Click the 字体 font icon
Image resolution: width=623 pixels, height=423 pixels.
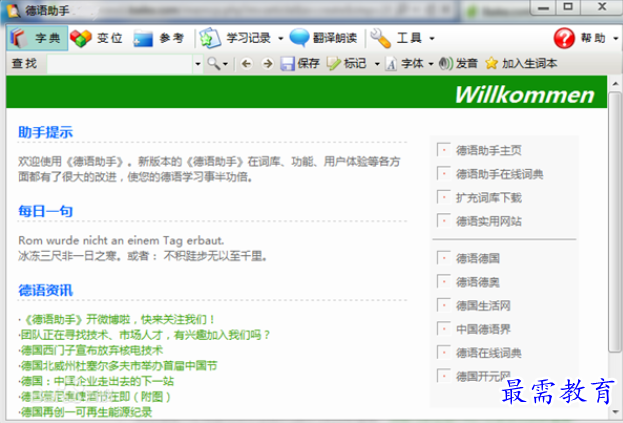(x=391, y=64)
